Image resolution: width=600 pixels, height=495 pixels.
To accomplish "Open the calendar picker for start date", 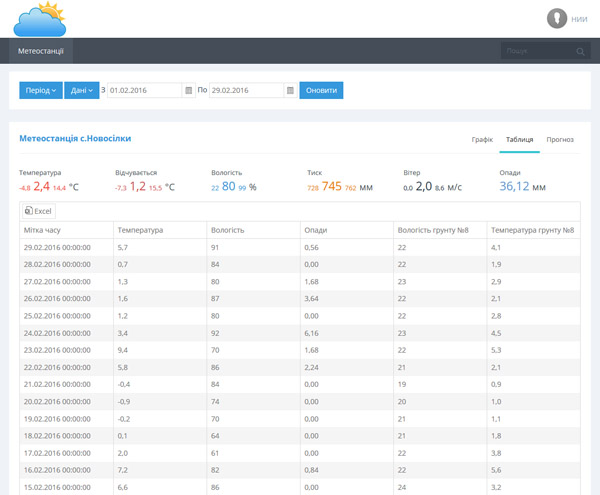I will point(189,90).
